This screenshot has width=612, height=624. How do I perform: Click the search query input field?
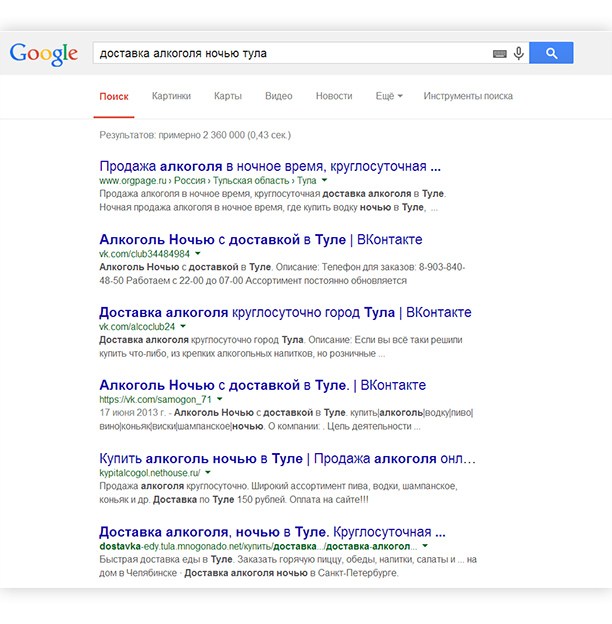[x=290, y=53]
